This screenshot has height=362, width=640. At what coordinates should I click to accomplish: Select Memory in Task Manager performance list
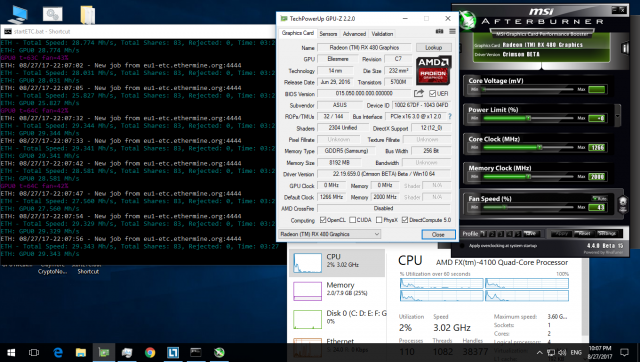pyautogui.click(x=338, y=291)
